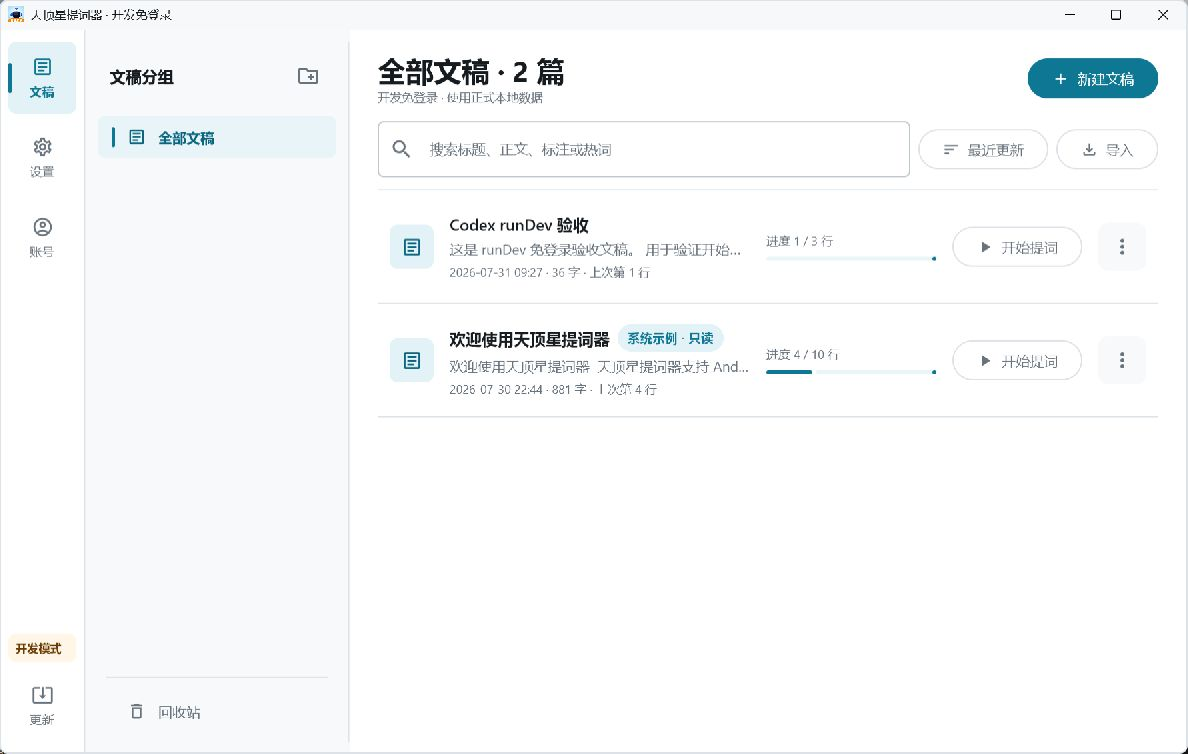The height and width of the screenshot is (754, 1188).
Task: Add a new group folder icon
Action: pos(308,76)
